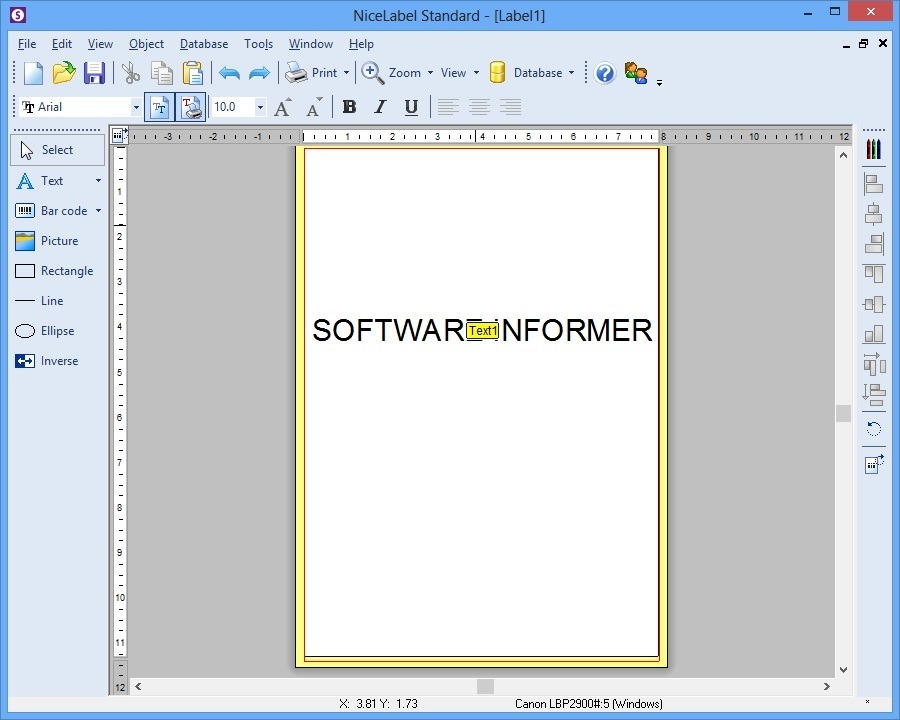Click the users support icon
The image size is (900, 720).
(636, 73)
